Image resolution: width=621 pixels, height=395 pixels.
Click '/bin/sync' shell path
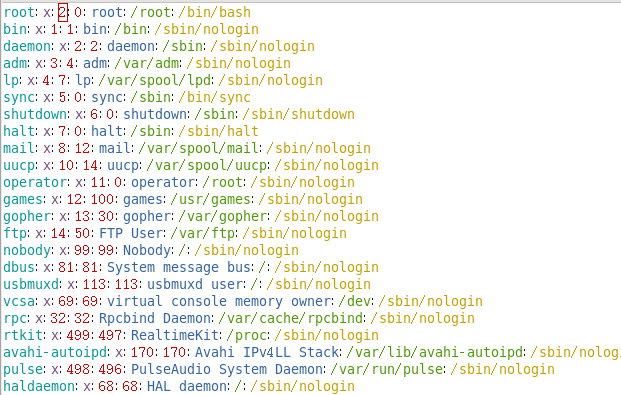pos(215,97)
